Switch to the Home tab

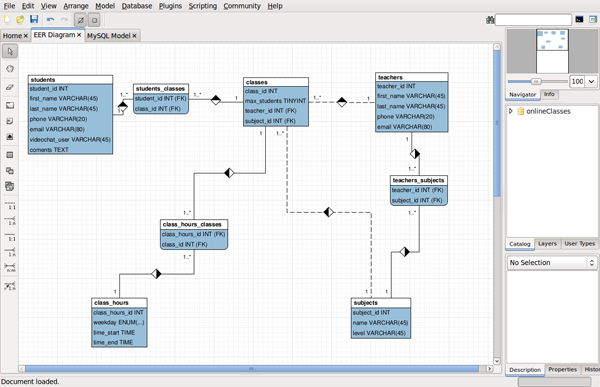tap(12, 36)
